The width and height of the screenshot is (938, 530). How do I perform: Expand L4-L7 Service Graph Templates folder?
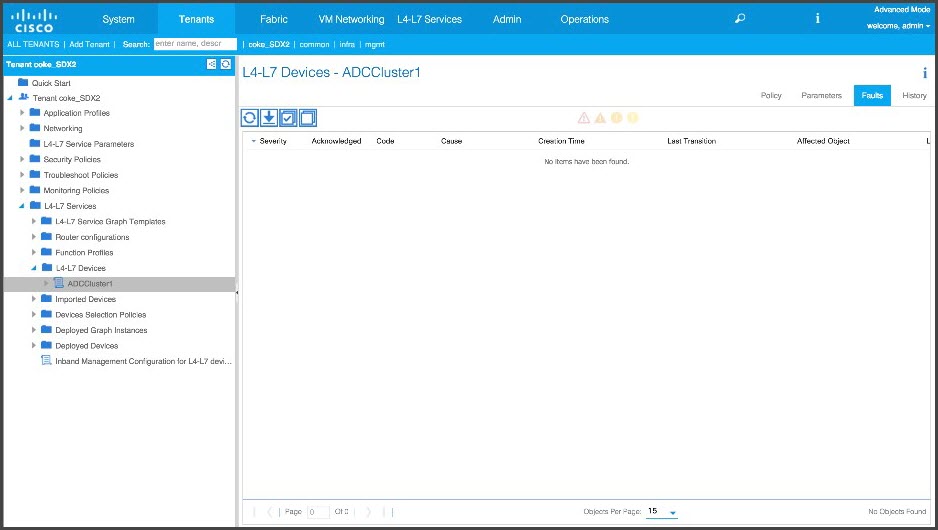point(34,221)
